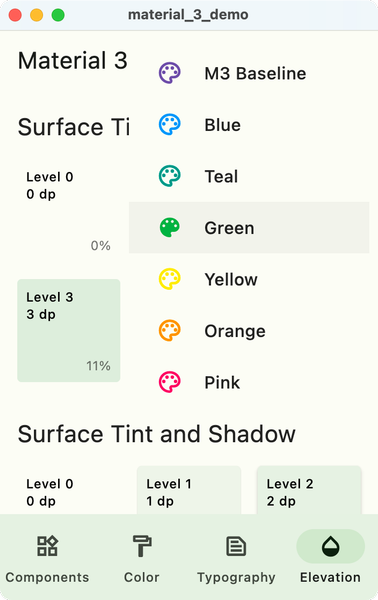Click the teal palette icon
Image resolution: width=378 pixels, height=600 pixels.
click(x=169, y=176)
